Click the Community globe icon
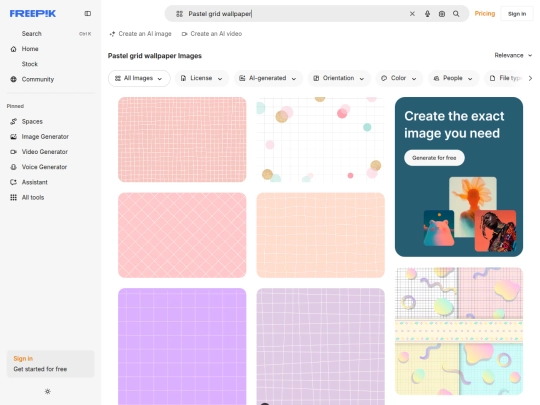Viewport: 540px width, 405px height. pos(13,79)
